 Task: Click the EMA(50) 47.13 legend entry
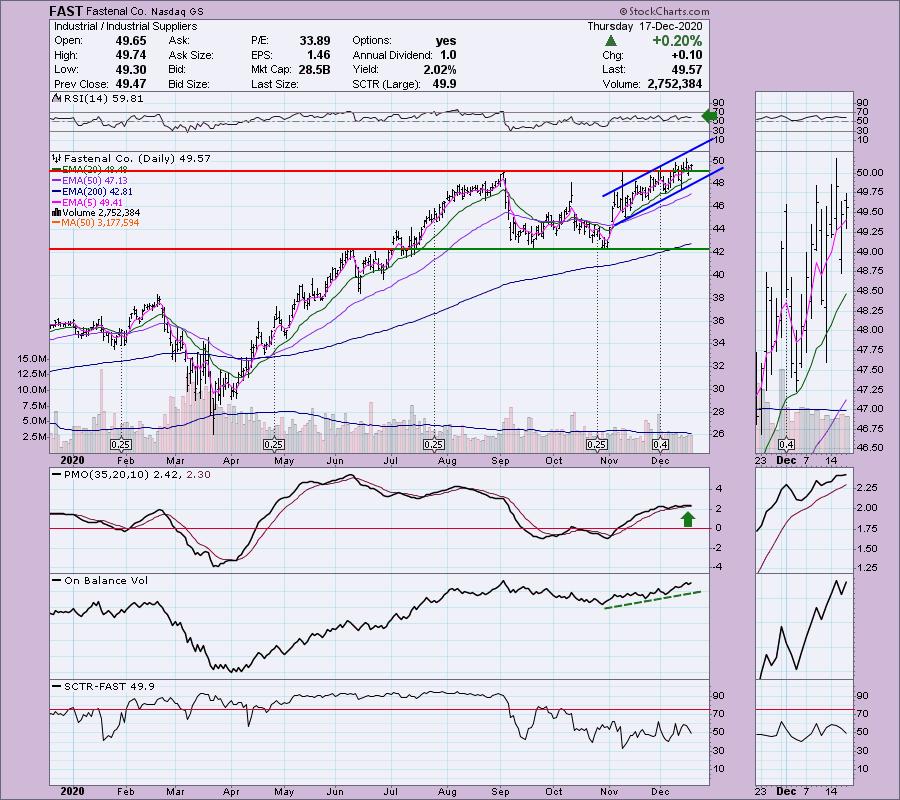pyautogui.click(x=90, y=180)
